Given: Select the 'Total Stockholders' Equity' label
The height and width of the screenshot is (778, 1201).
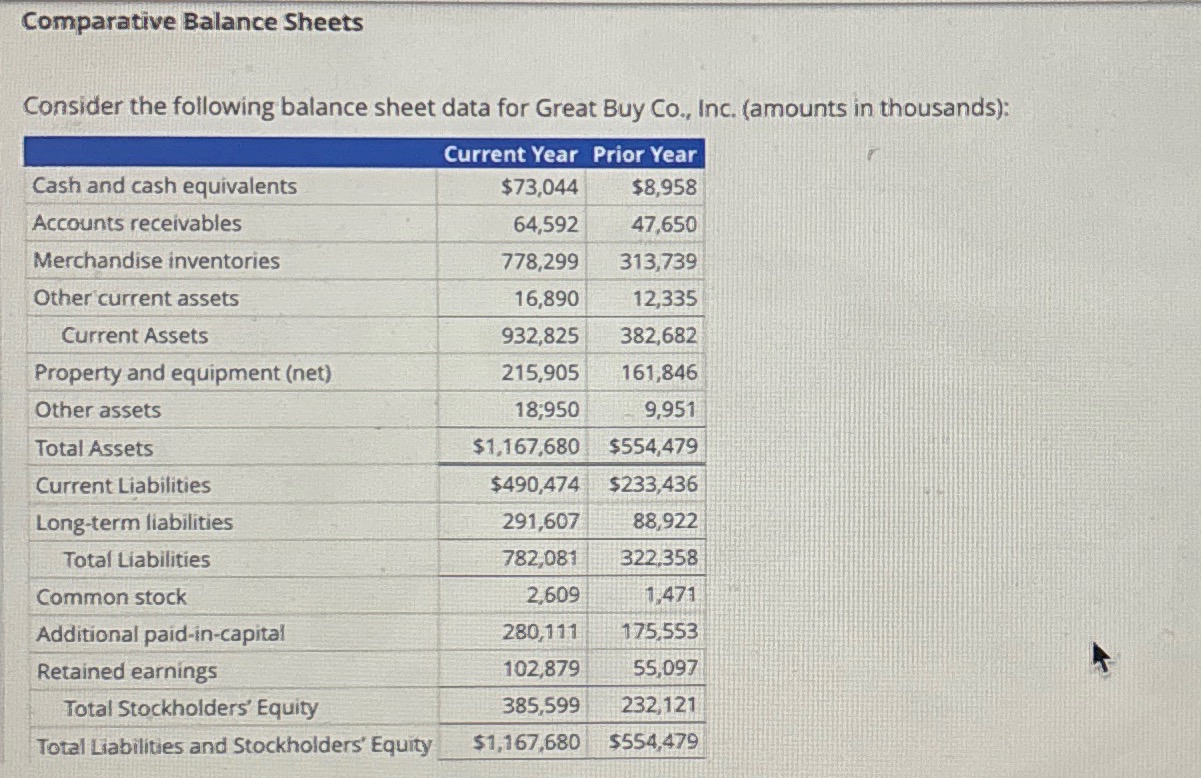Looking at the screenshot, I should click(x=191, y=709).
